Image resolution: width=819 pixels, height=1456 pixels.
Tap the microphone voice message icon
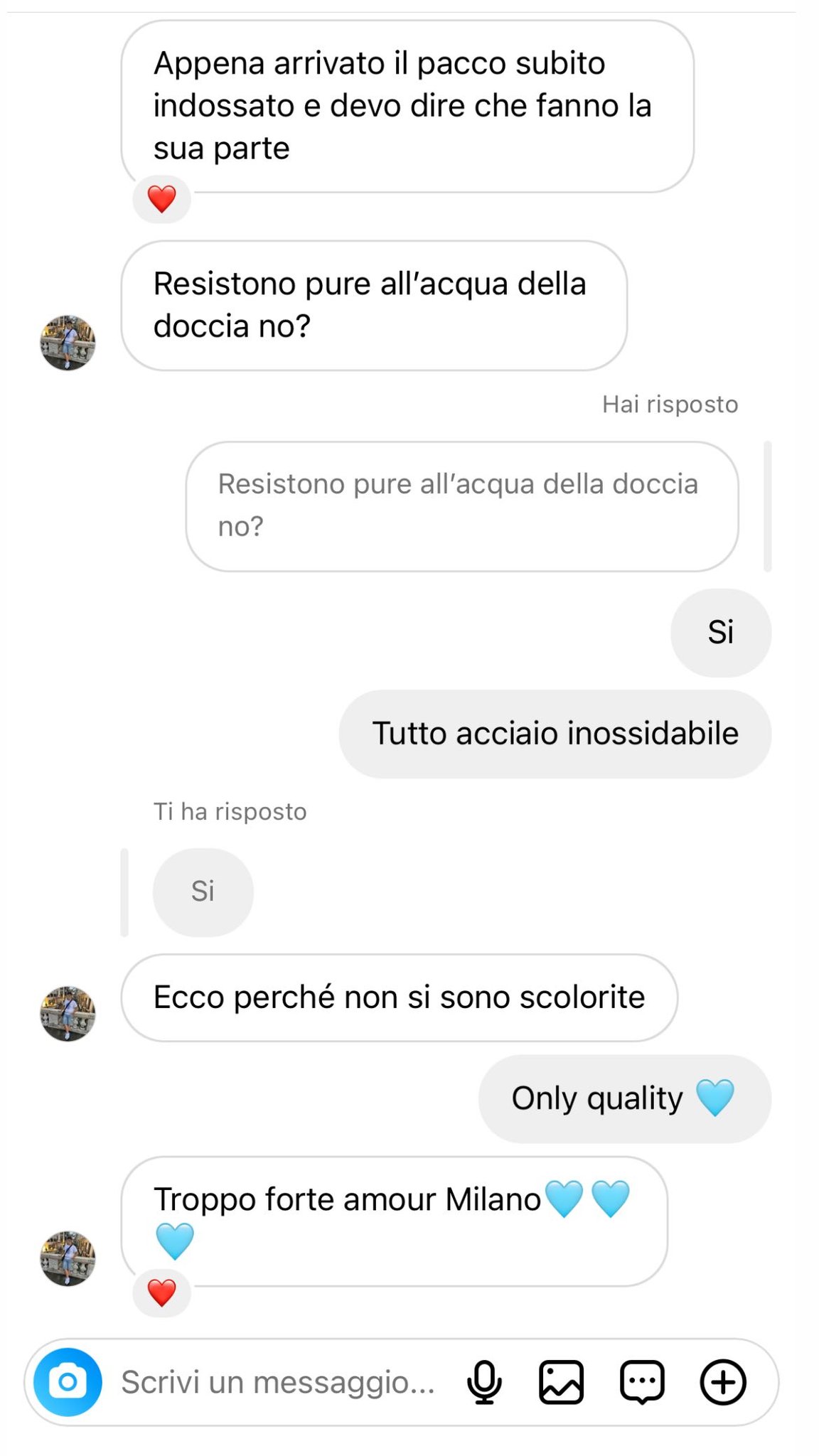[x=484, y=1382]
